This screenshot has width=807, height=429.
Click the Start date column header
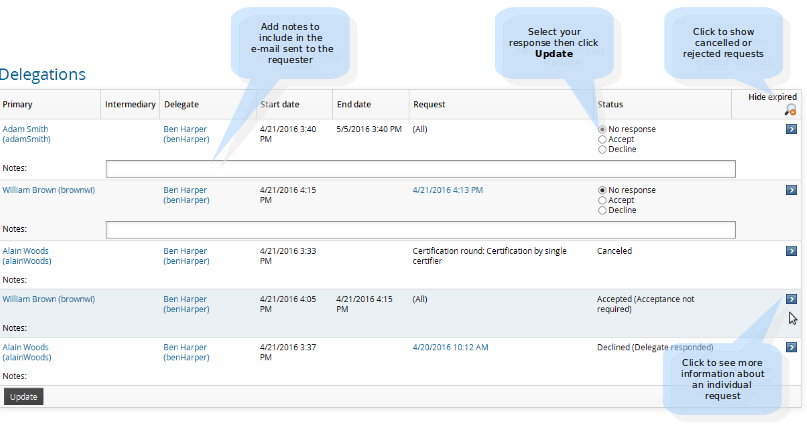[x=279, y=104]
